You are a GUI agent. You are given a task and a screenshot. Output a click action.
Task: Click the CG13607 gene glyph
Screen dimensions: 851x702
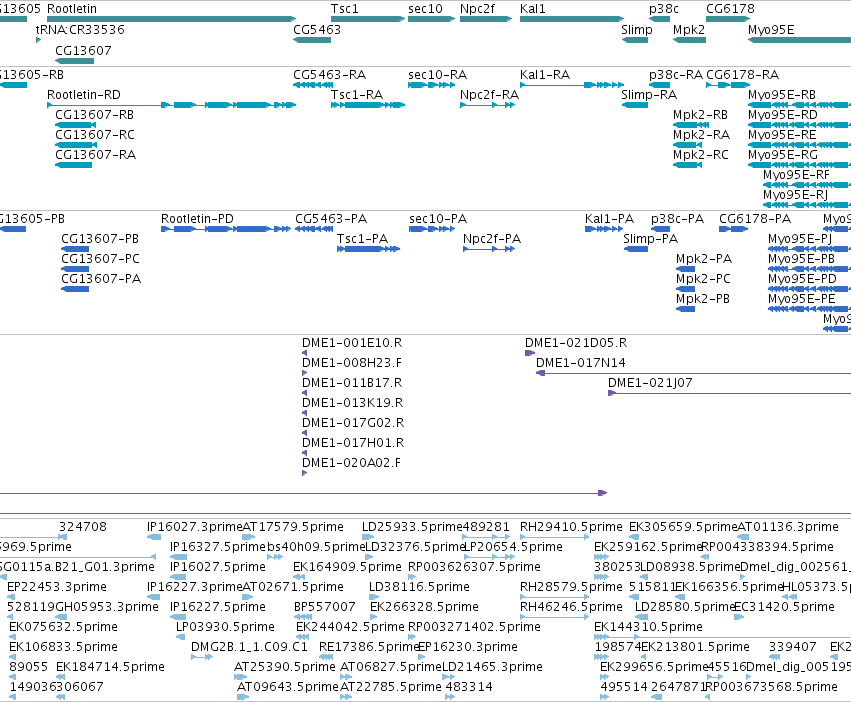pyautogui.click(x=74, y=60)
